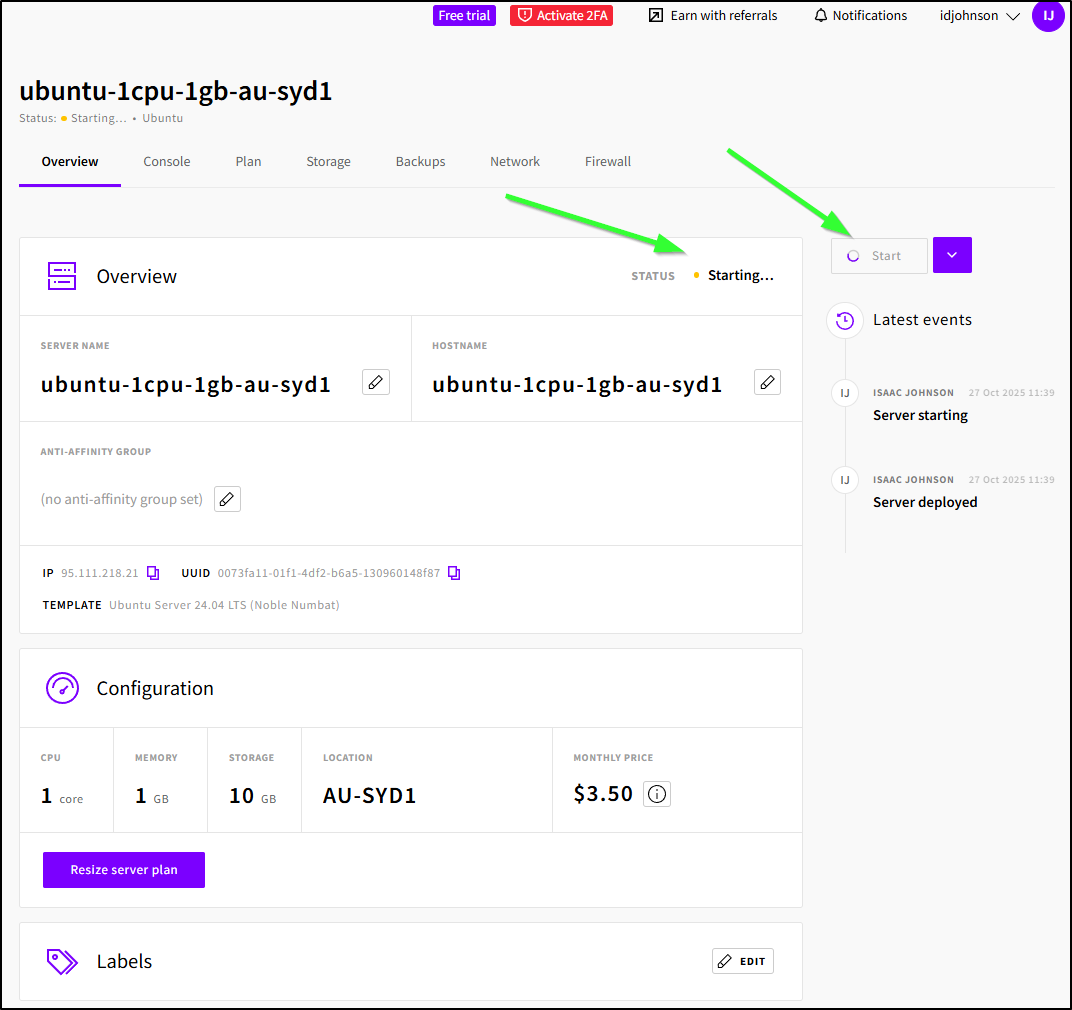Edit the server labels

(743, 961)
